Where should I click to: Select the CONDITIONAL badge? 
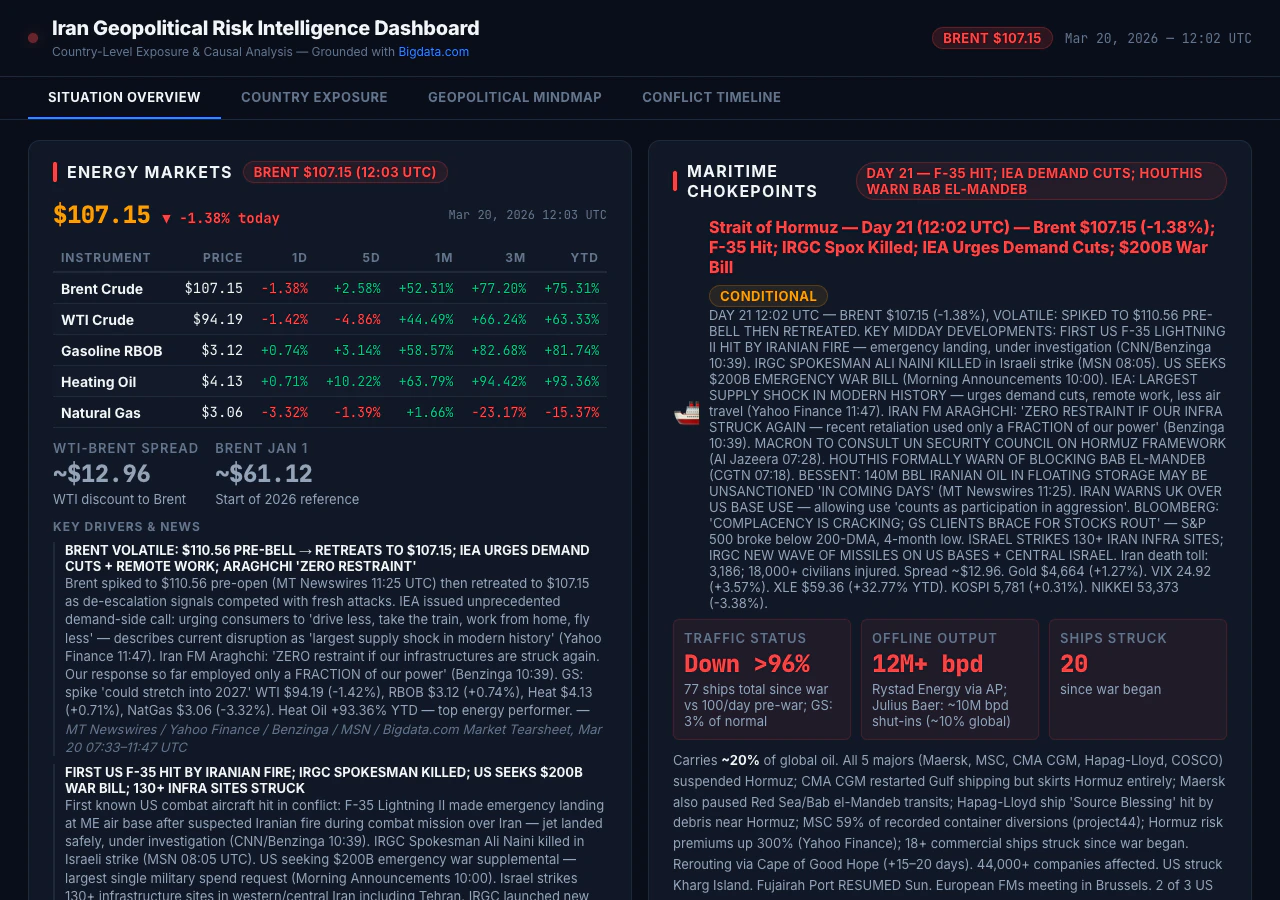tap(768, 296)
